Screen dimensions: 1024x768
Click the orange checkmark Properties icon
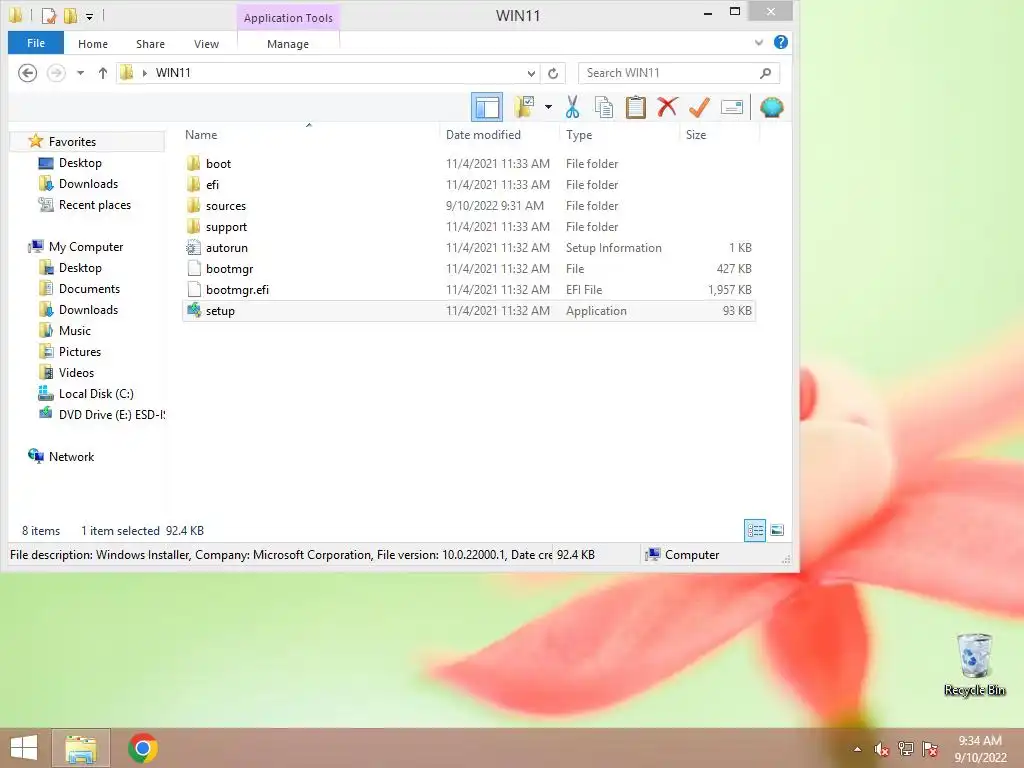click(699, 107)
